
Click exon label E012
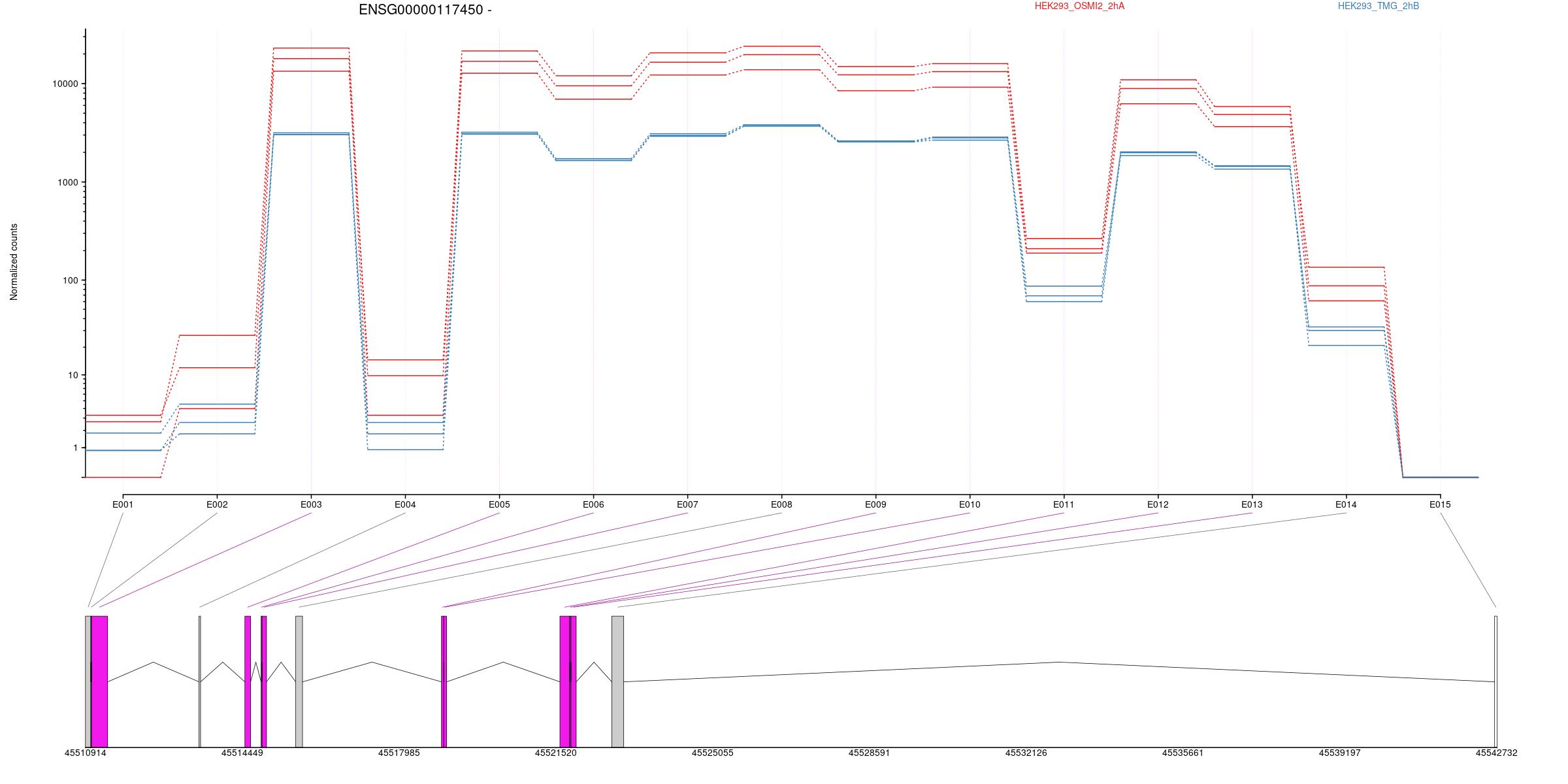pos(1158,504)
